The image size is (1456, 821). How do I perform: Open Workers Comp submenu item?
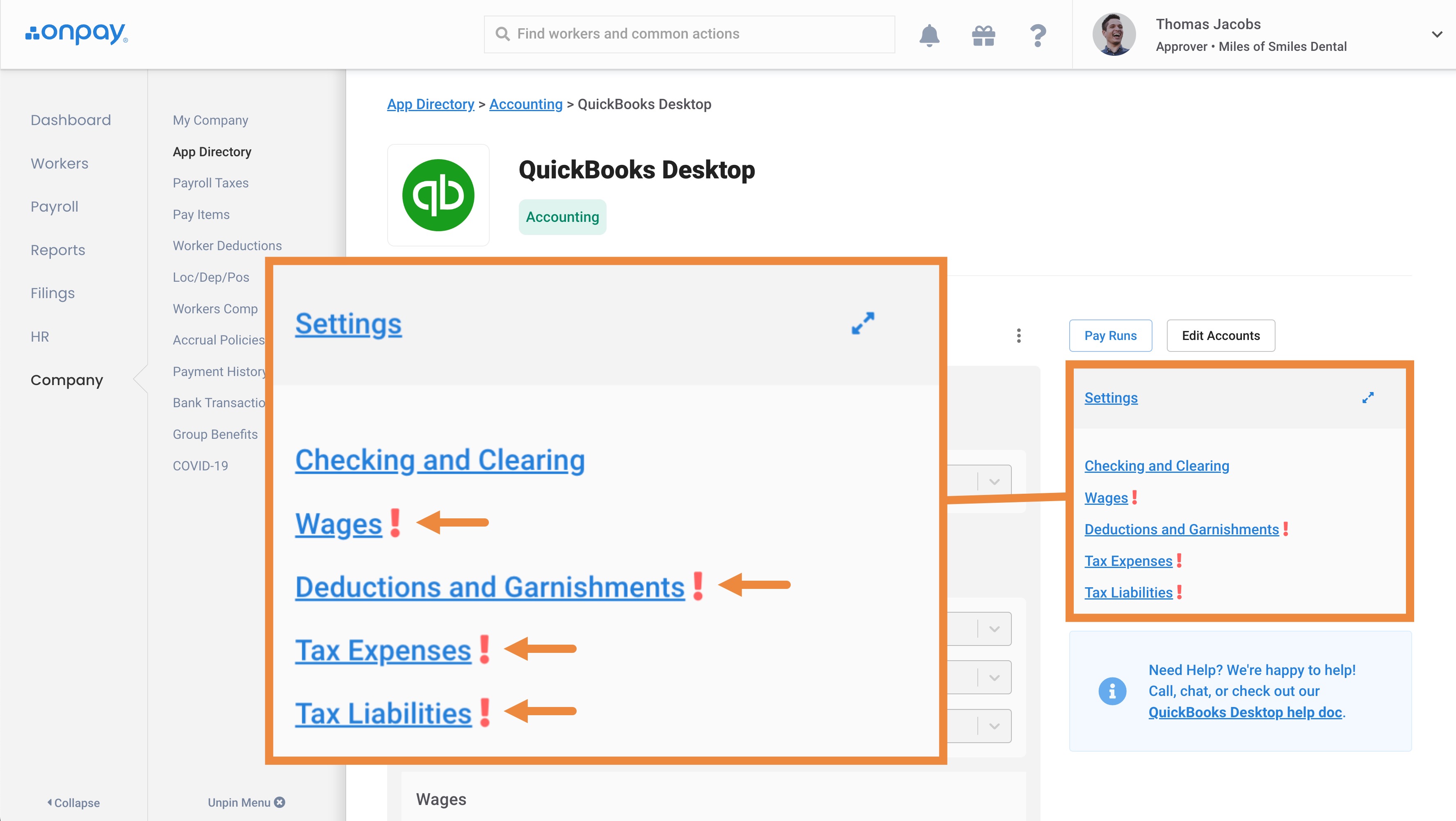click(x=215, y=309)
